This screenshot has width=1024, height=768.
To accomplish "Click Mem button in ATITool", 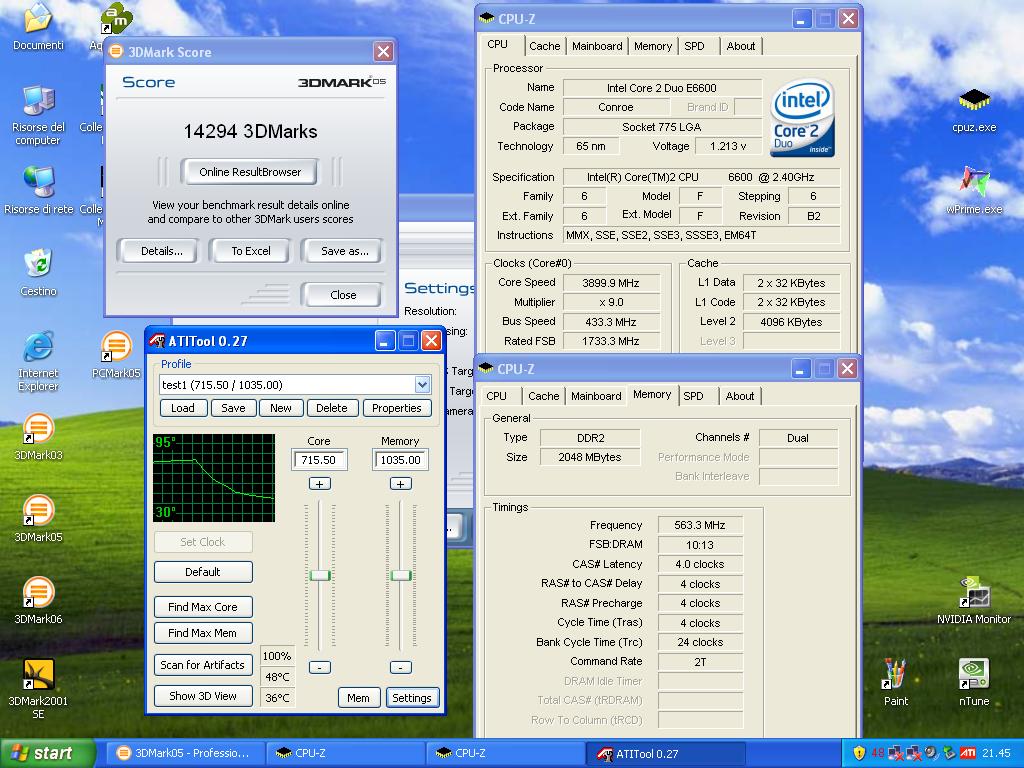I will (358, 697).
